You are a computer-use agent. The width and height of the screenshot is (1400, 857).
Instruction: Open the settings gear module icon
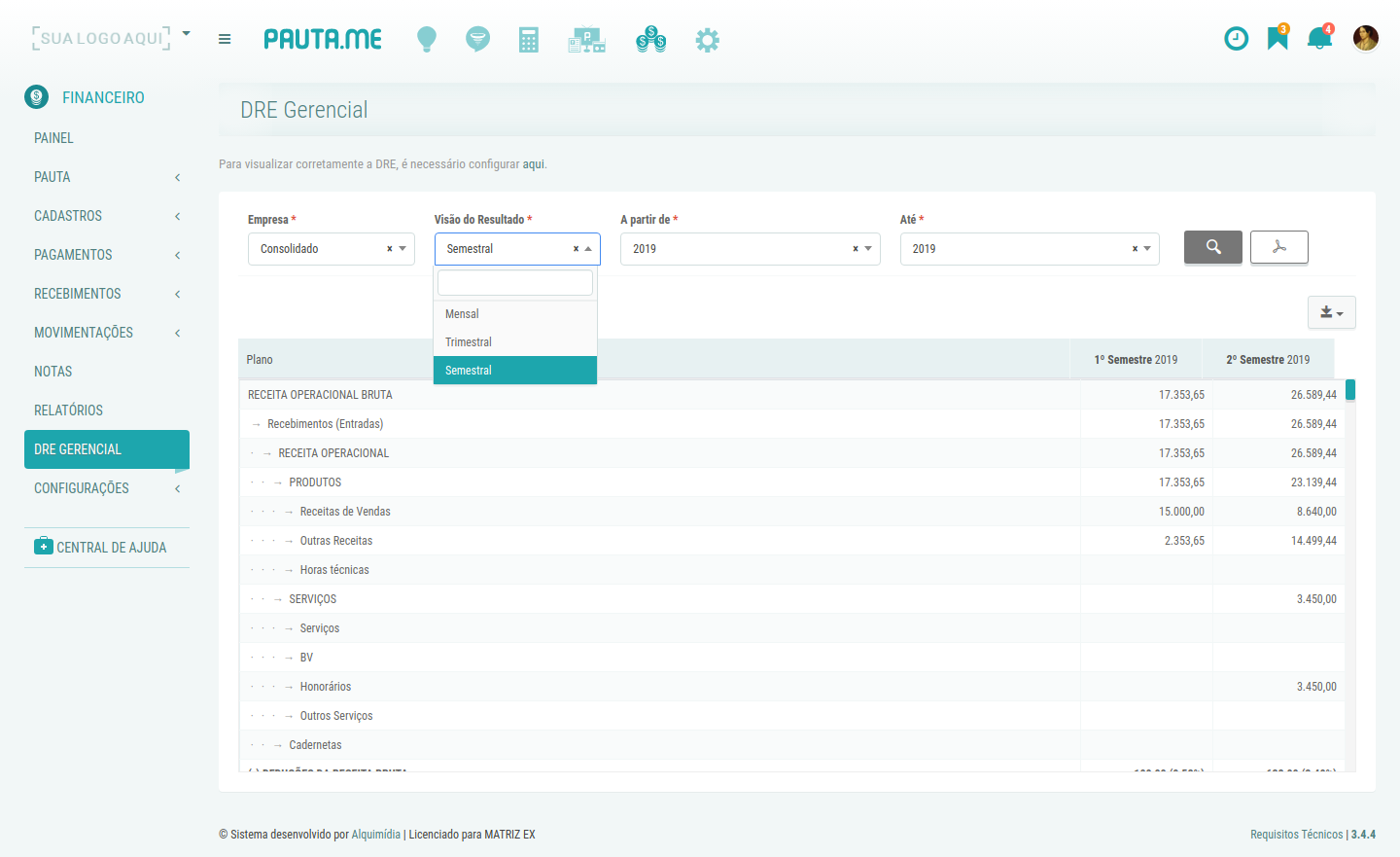(708, 40)
